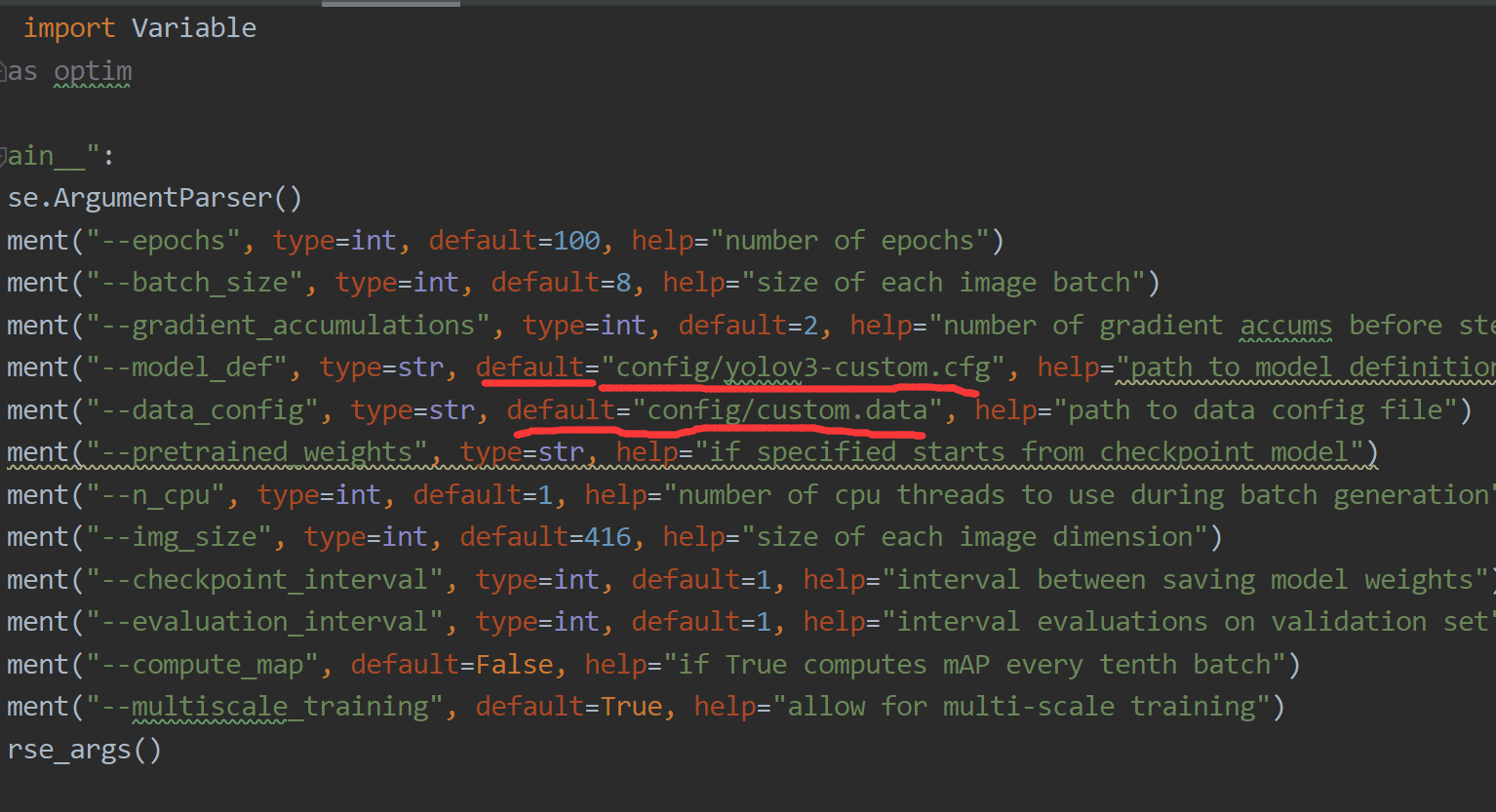Click help text "path to data config file"
This screenshot has height=812, width=1496.
[x=1255, y=410]
